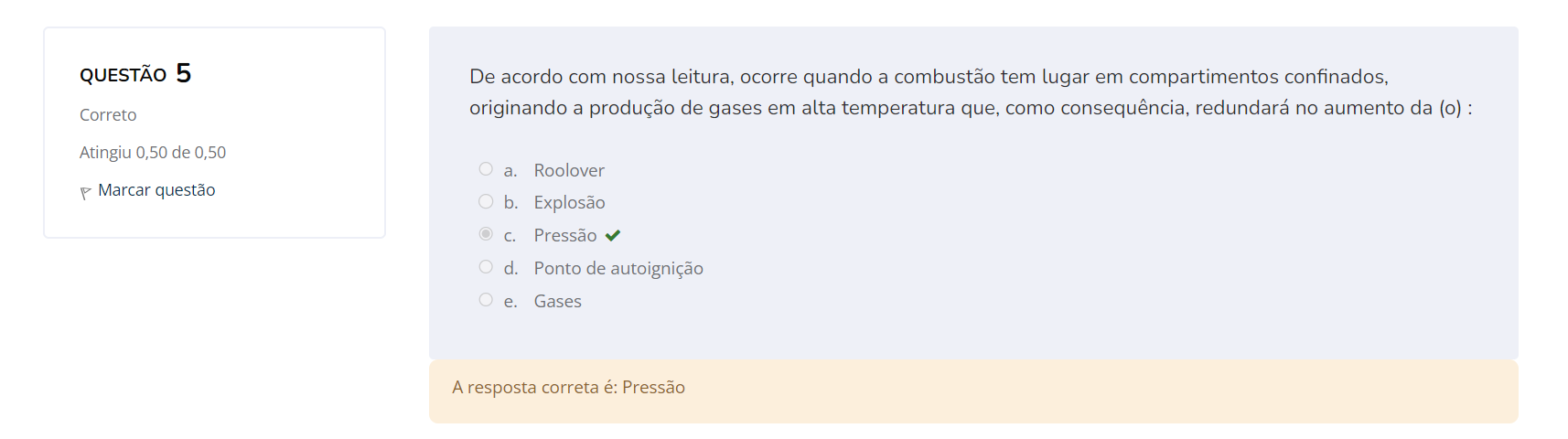Click the Explosão answer label

[x=569, y=202]
